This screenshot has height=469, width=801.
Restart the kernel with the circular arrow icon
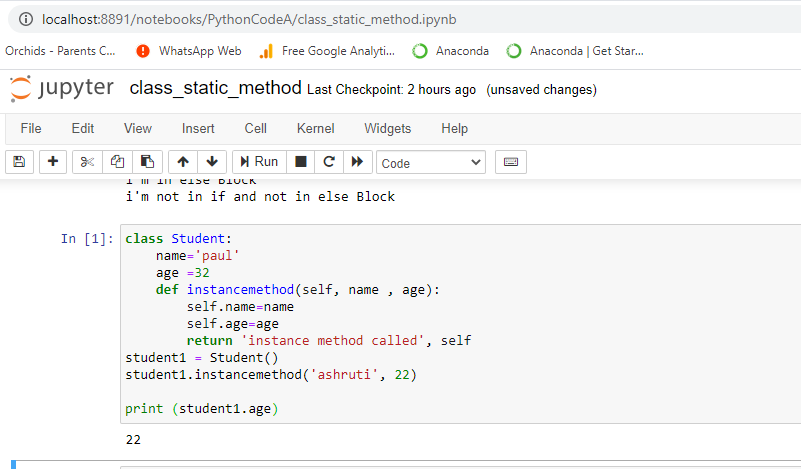[329, 162]
